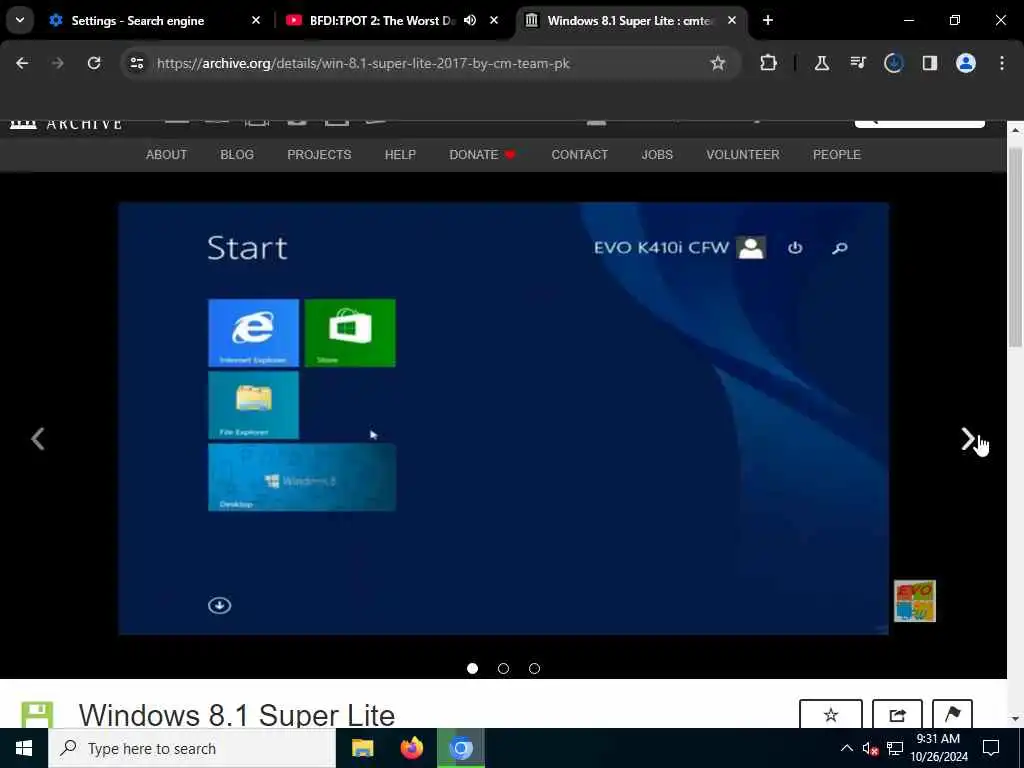Go forward to the next page
Screen dimensions: 1024x768
(x=57, y=63)
